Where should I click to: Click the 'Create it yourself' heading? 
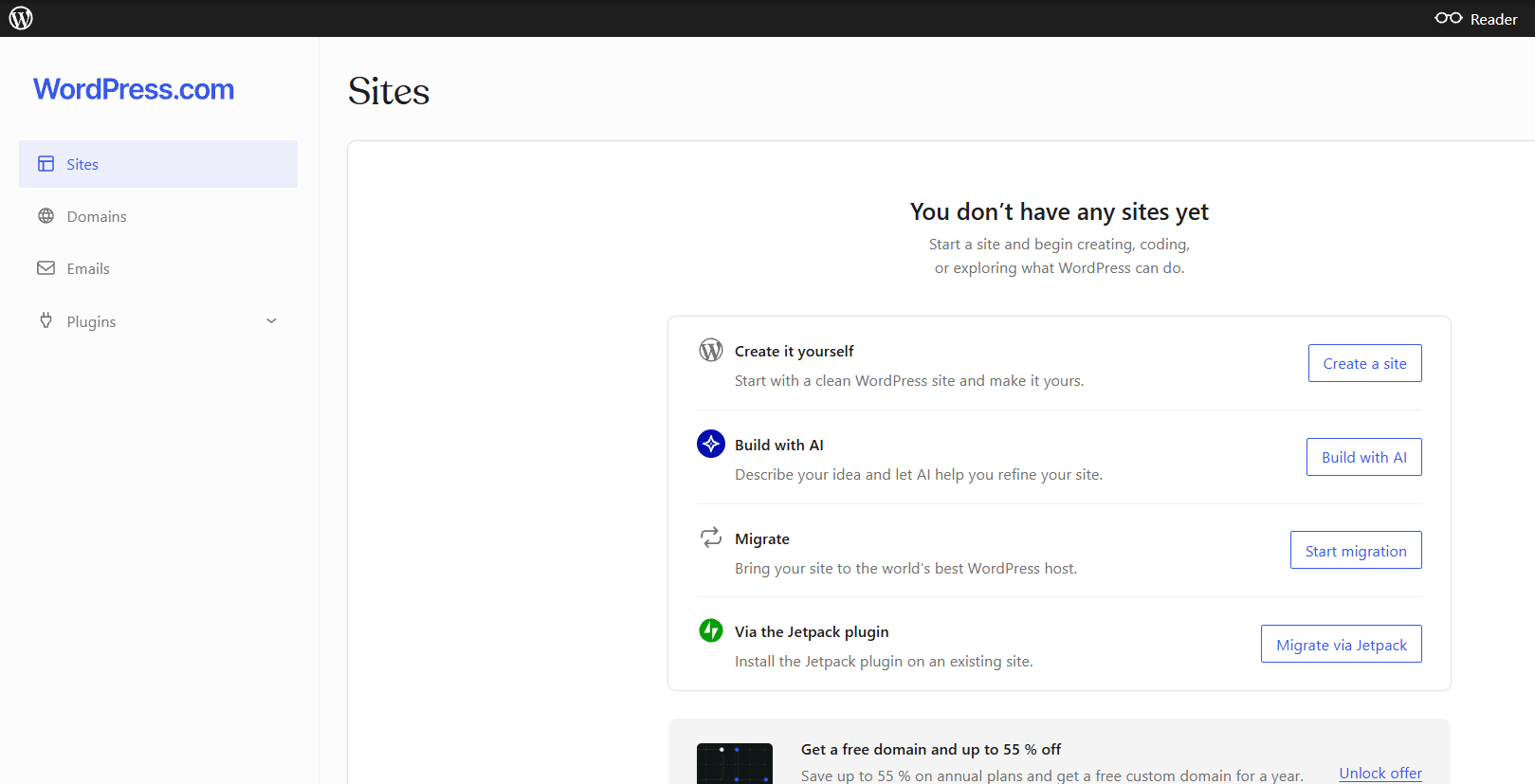[x=794, y=351]
